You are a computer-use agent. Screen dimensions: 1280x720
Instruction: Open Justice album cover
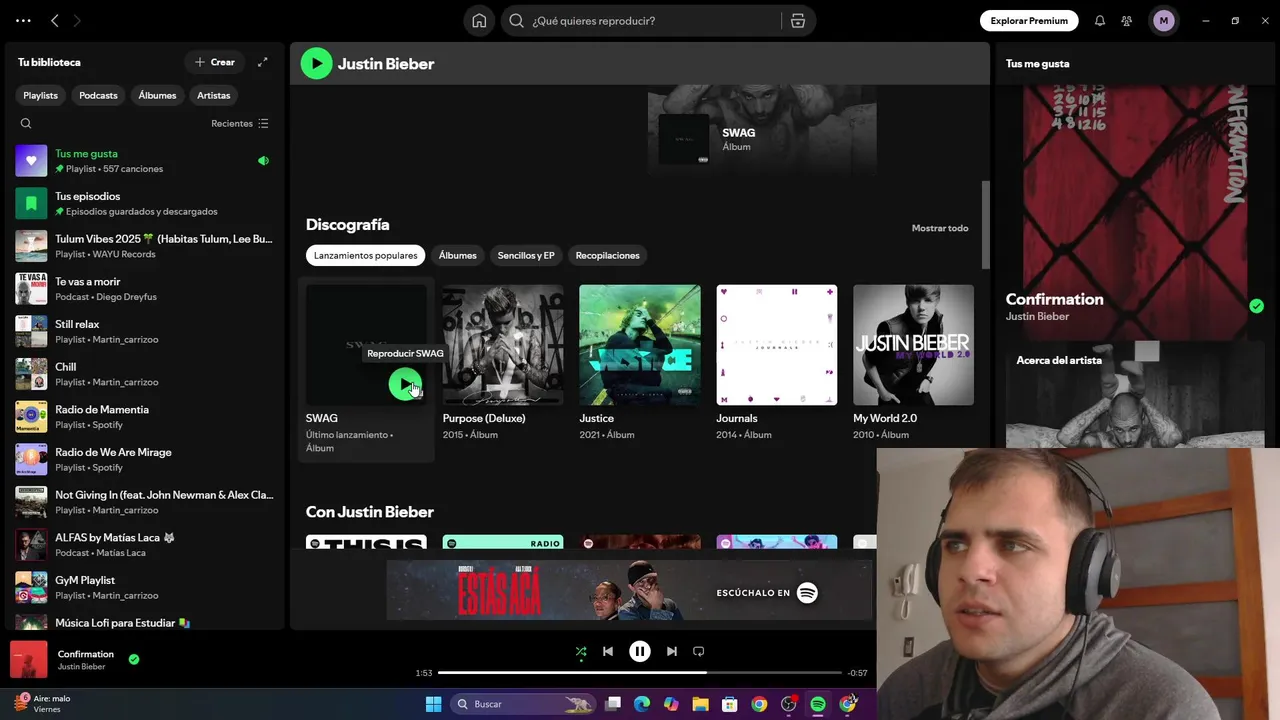pos(640,345)
